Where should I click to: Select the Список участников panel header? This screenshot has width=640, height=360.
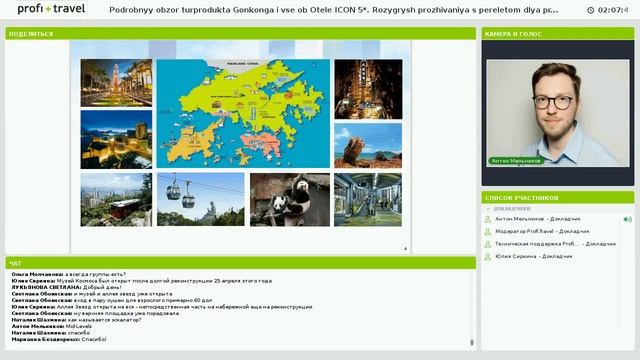click(x=558, y=198)
